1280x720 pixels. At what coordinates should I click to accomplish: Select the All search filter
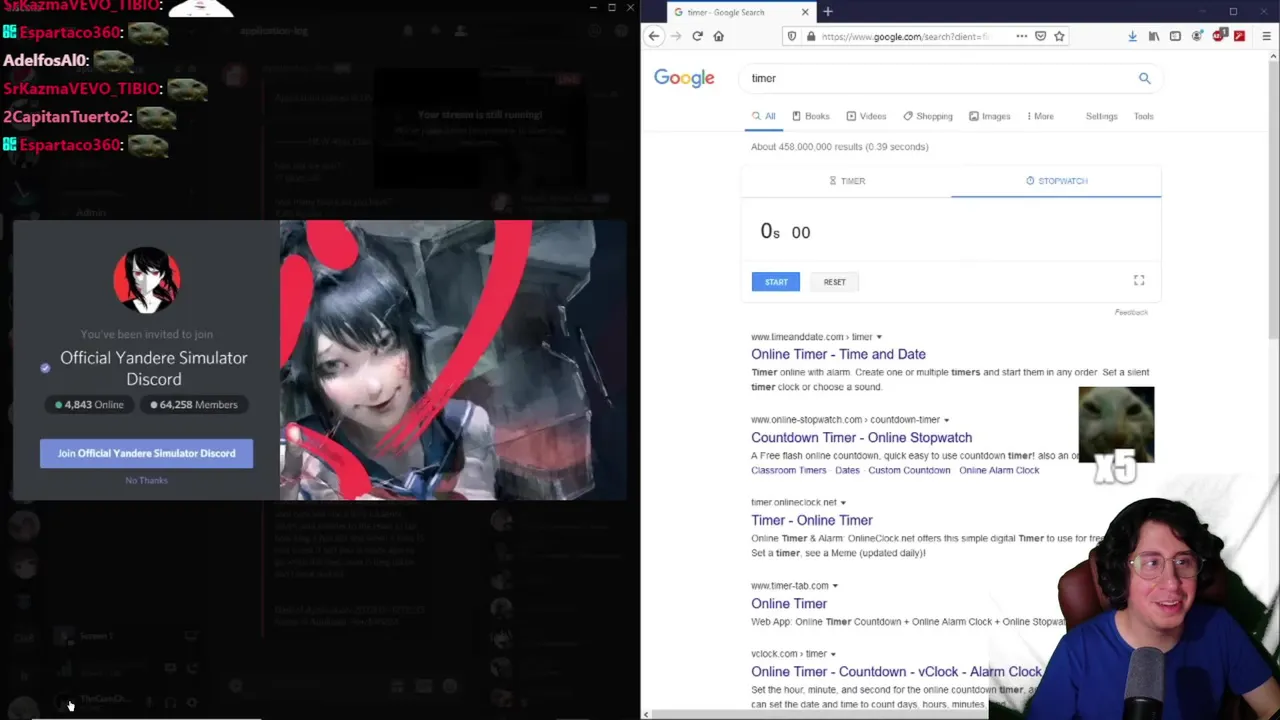764,116
